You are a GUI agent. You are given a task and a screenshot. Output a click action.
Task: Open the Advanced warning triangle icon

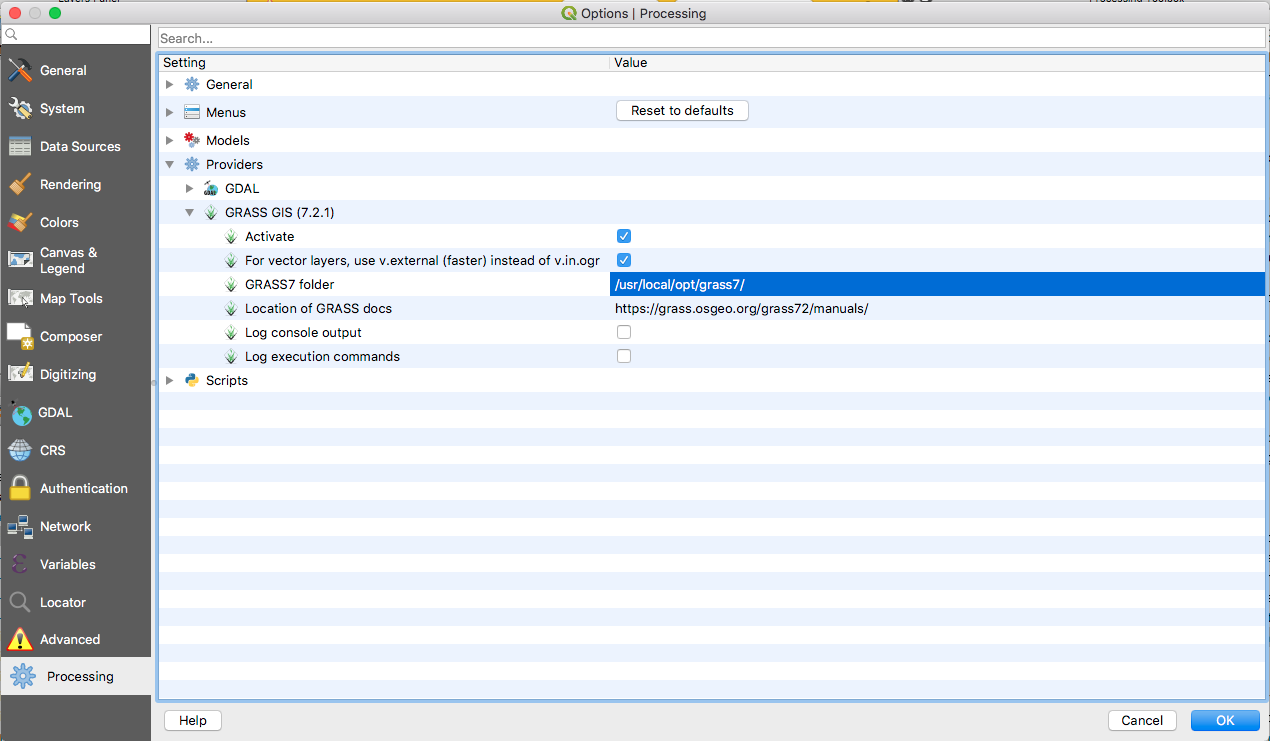[20, 640]
